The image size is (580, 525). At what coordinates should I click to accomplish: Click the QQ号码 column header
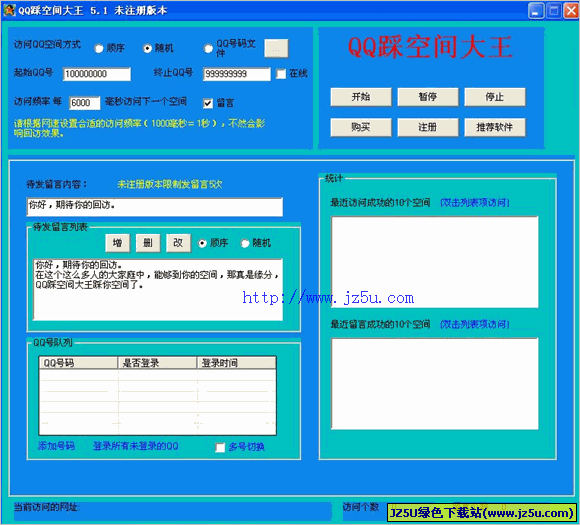(x=78, y=363)
